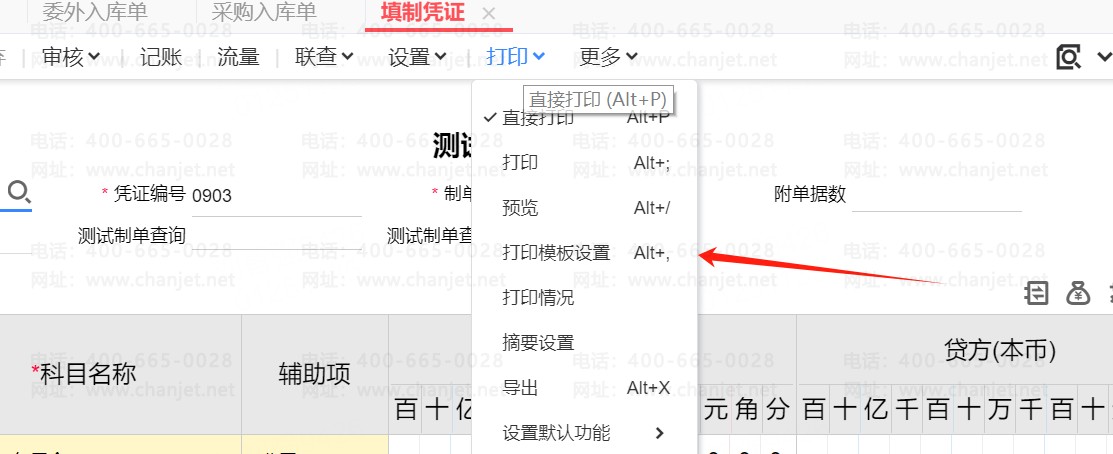Expand the 设置默认功能 submenu
Screen dimensions: 1113x454
point(583,433)
